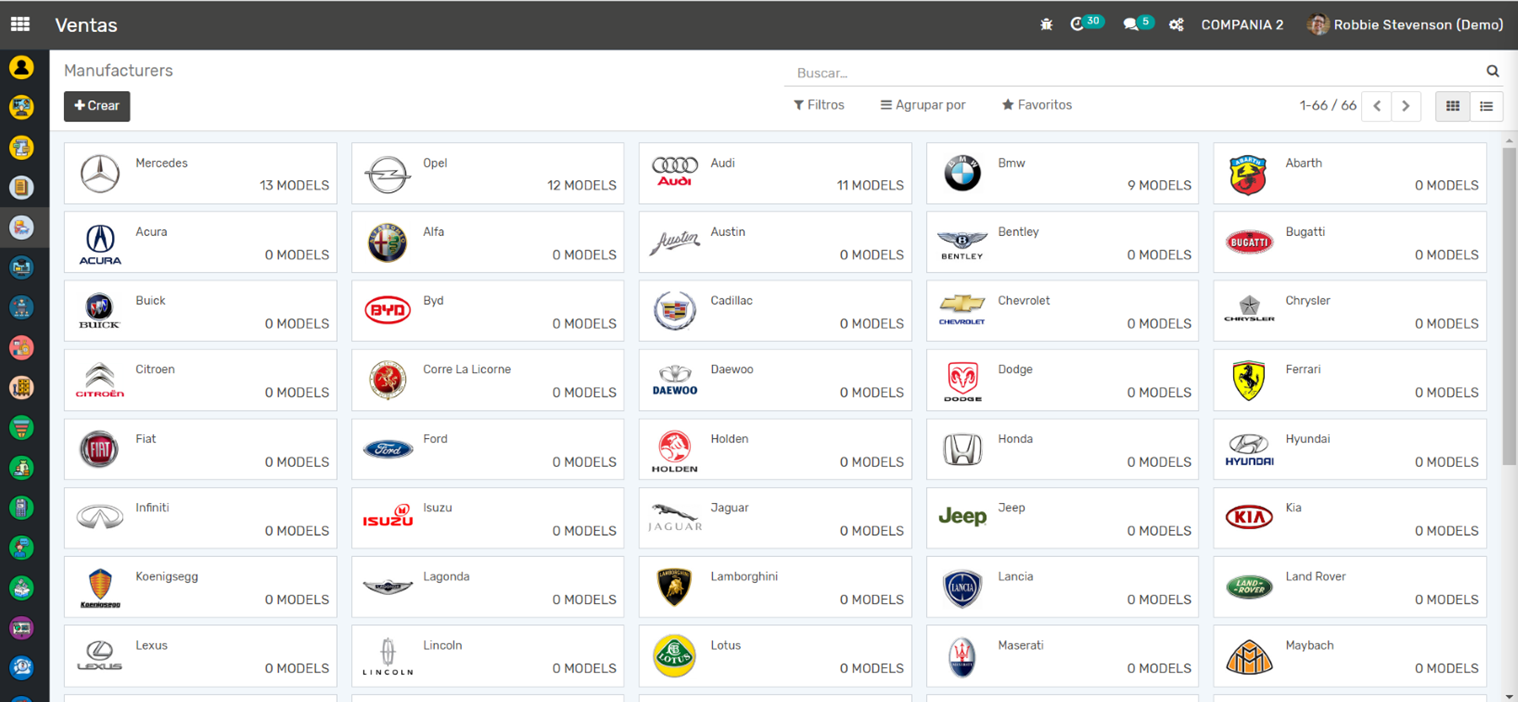1518x702 pixels.
Task: Open Filtros dropdown
Action: pos(819,105)
